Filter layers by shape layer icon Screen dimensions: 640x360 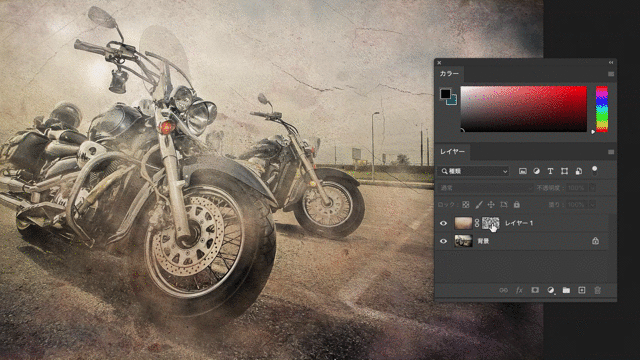point(564,171)
